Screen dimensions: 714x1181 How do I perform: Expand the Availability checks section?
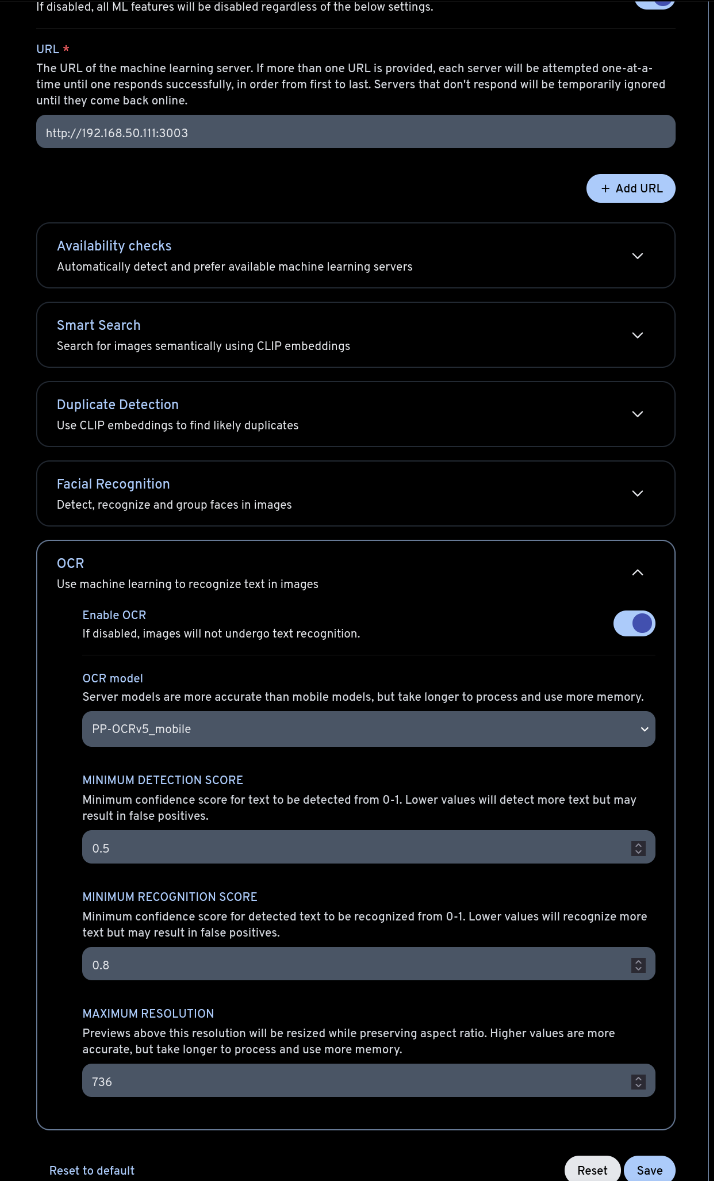pos(637,256)
